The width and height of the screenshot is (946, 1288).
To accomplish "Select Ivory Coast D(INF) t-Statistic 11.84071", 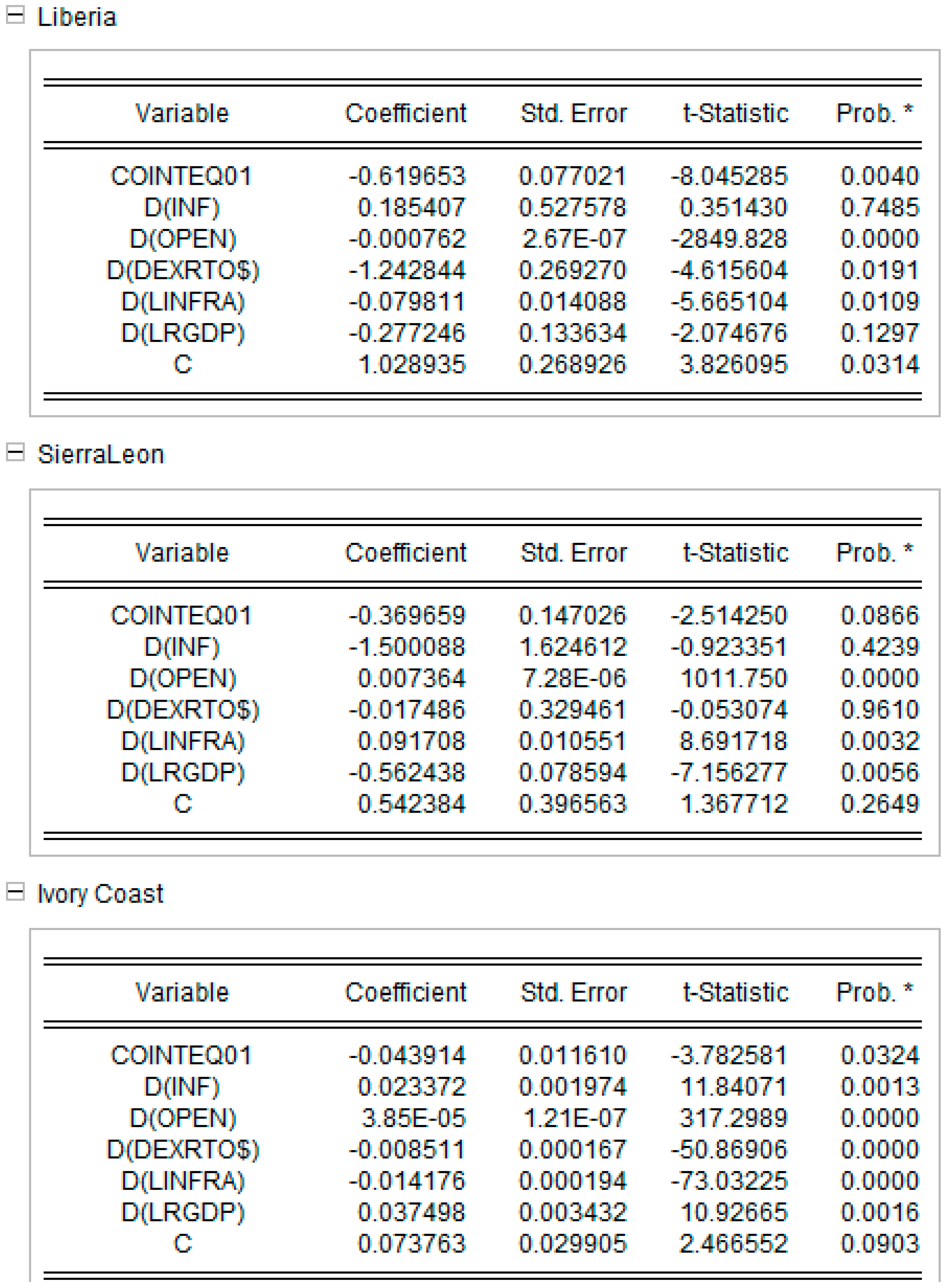I will 733,1087.
